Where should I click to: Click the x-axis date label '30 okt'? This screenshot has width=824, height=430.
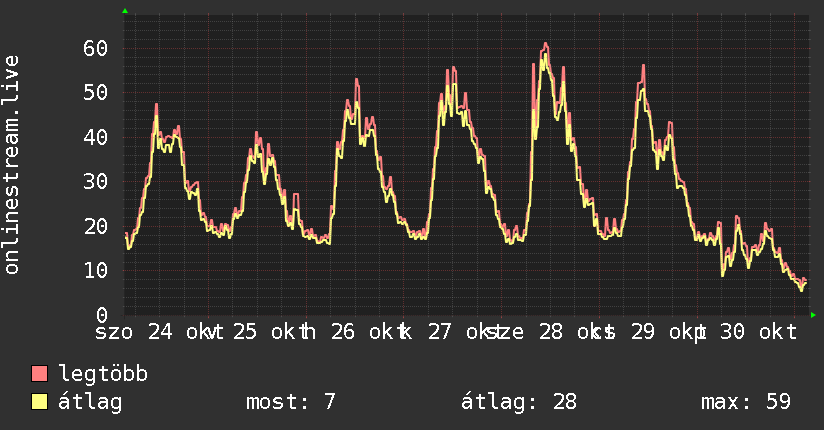[758, 332]
